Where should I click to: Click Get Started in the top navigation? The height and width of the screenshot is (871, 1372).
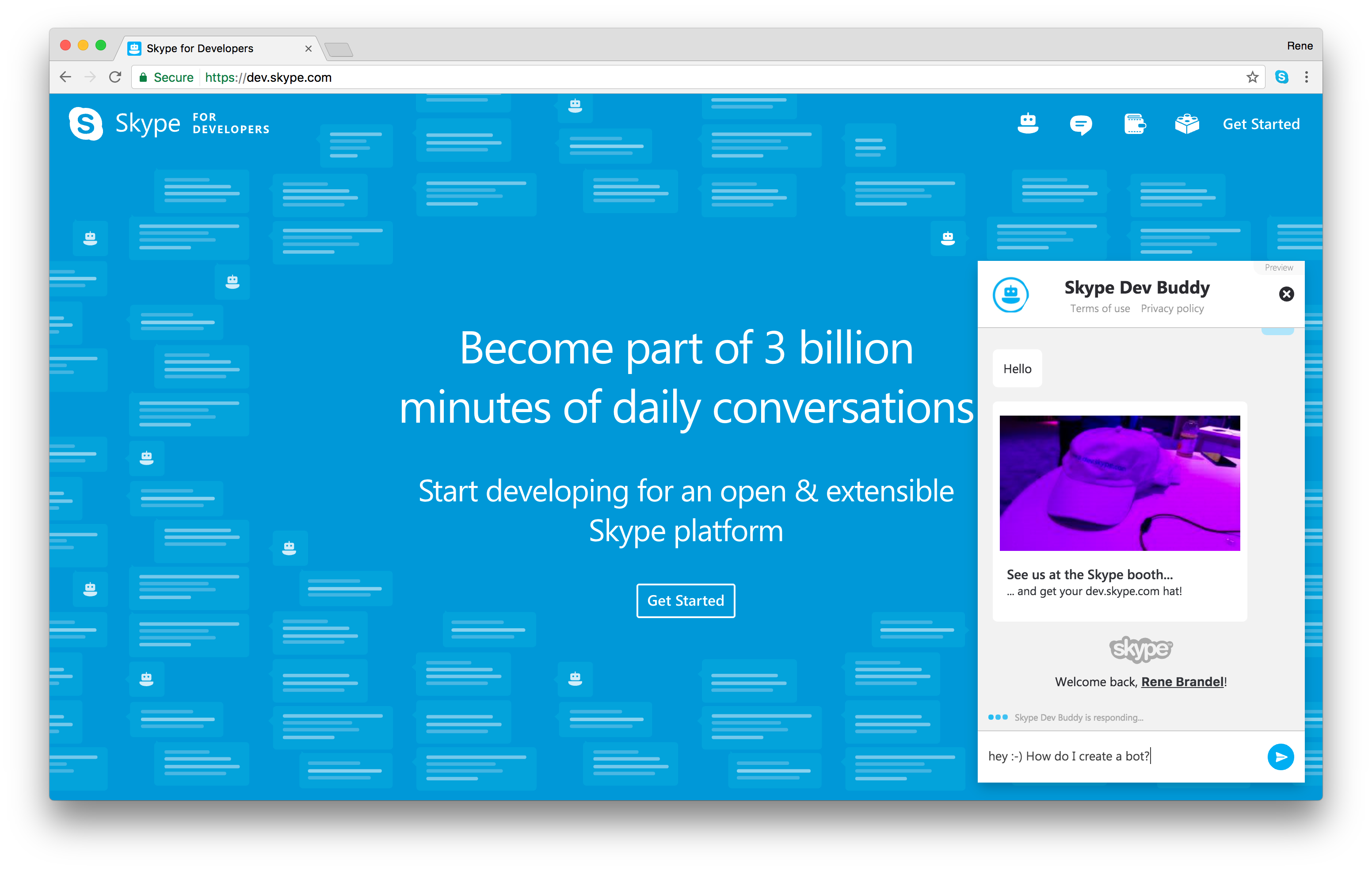[x=1261, y=124]
